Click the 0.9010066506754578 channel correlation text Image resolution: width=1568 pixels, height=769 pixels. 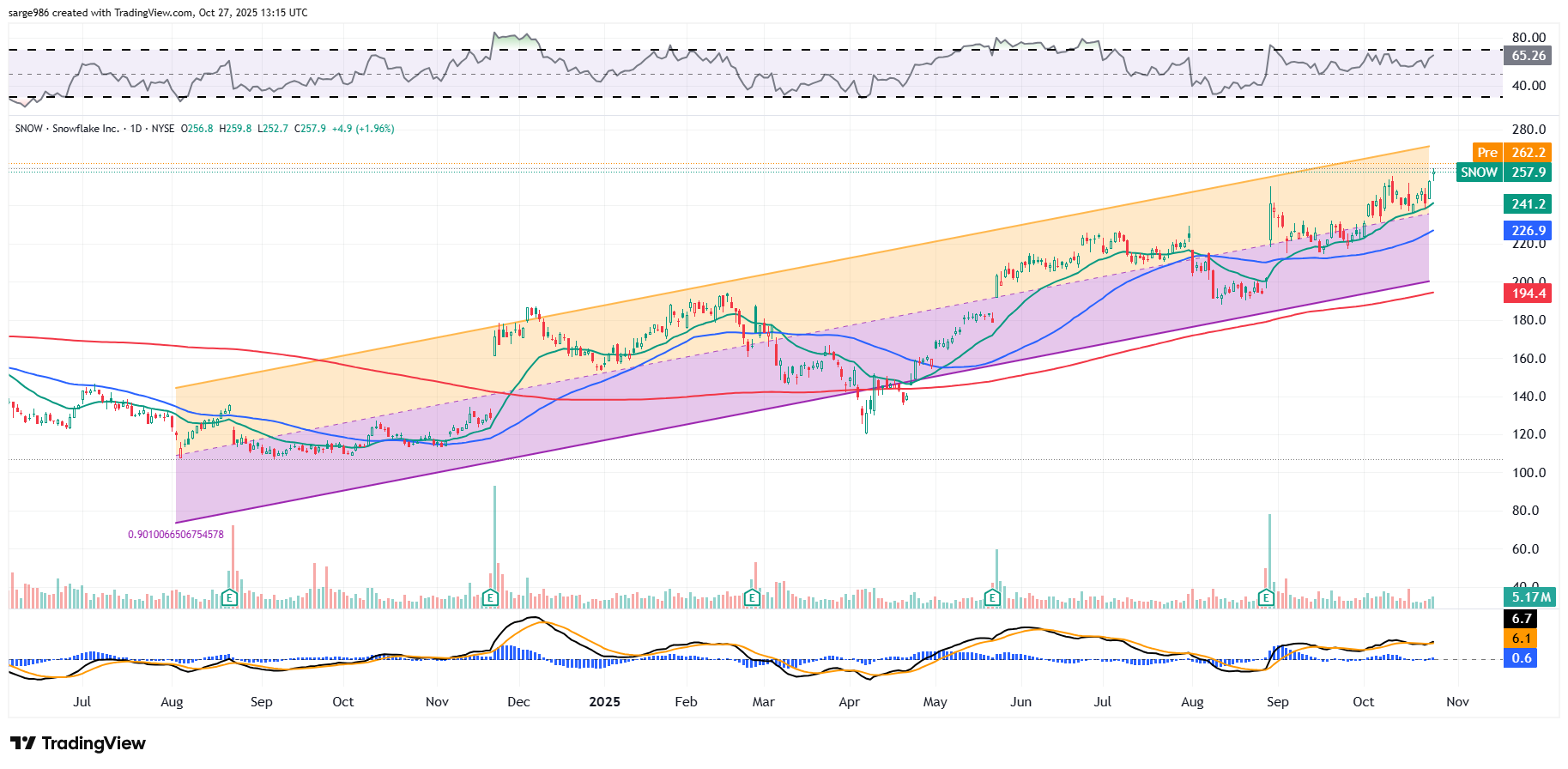click(176, 535)
